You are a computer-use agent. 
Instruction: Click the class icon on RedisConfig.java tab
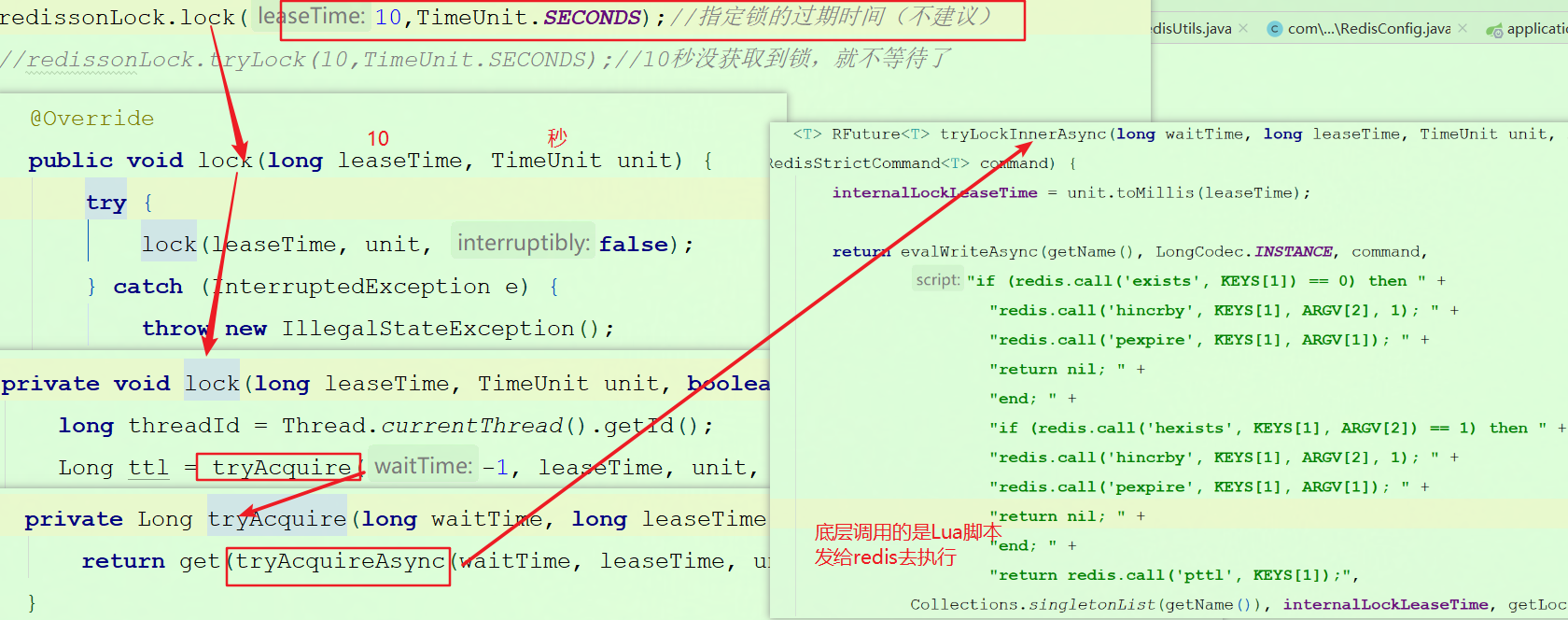click(1275, 29)
